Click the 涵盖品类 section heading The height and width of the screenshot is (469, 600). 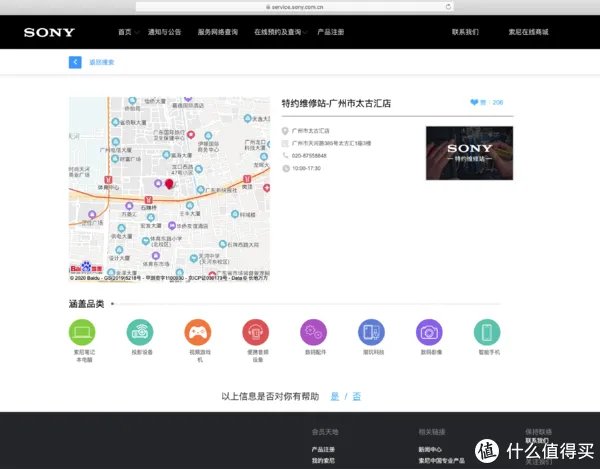86,304
